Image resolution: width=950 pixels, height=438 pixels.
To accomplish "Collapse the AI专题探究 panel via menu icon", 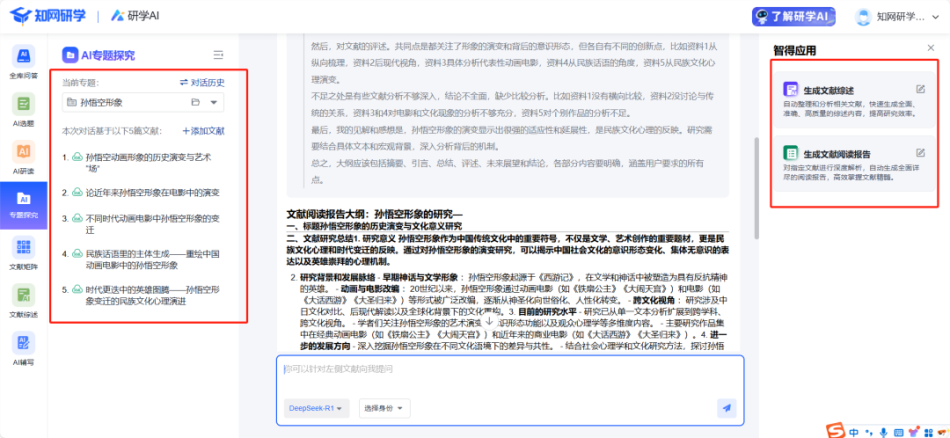I will tap(218, 55).
